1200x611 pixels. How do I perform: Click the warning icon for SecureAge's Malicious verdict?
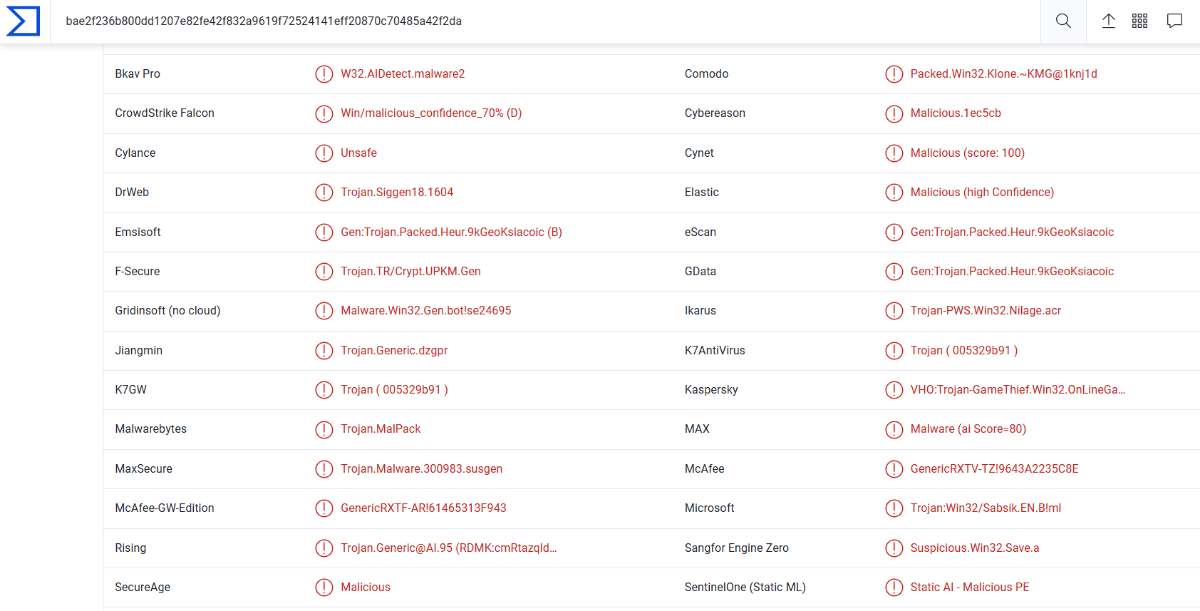[x=324, y=587]
